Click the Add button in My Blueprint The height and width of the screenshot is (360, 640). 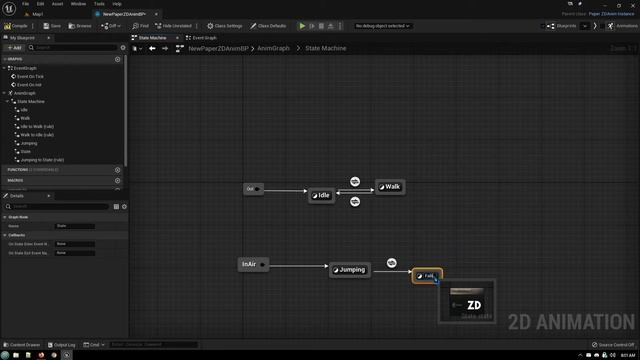[14, 48]
